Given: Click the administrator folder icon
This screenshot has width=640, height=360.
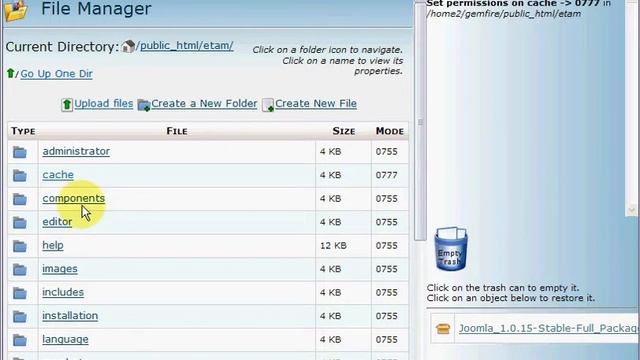Looking at the screenshot, I should [x=20, y=152].
